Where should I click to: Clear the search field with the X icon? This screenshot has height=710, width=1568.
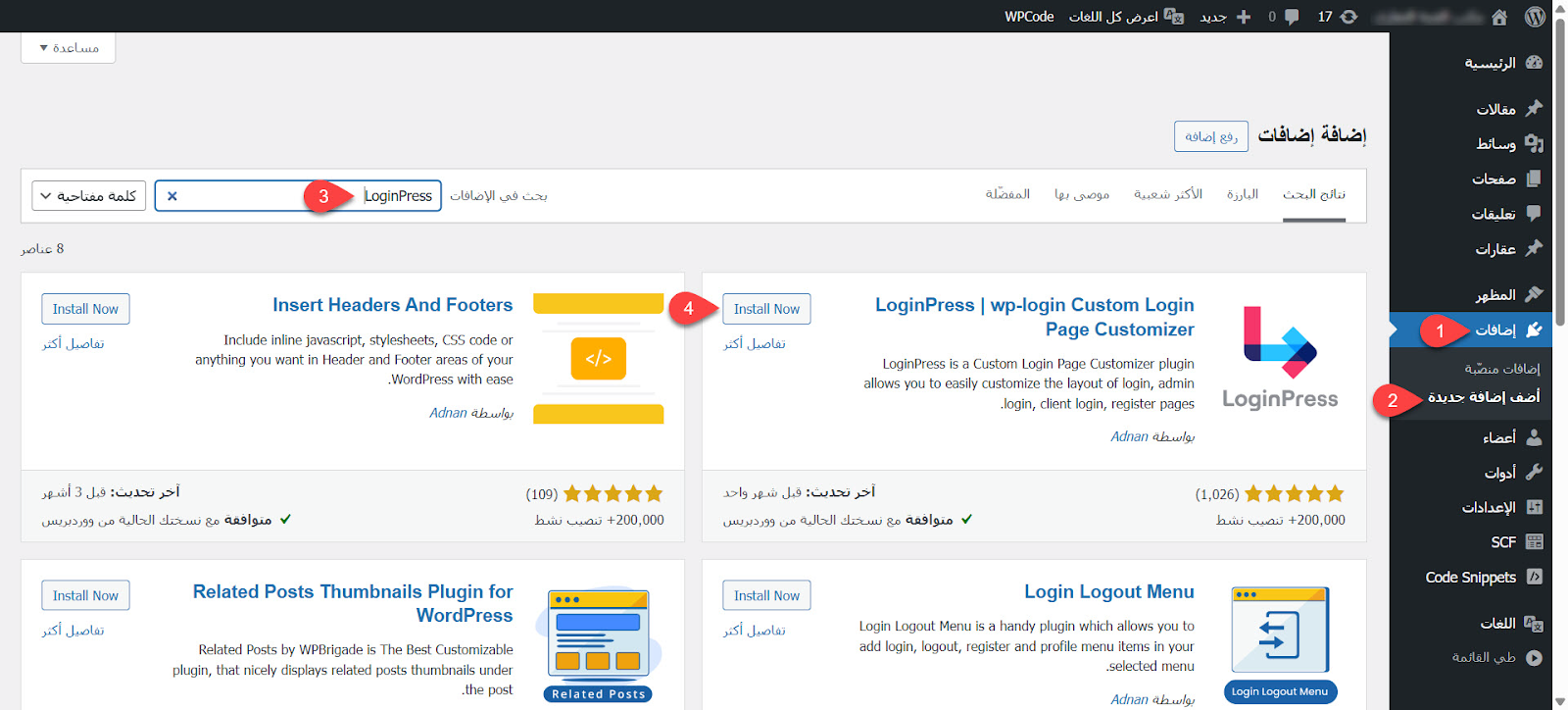pos(172,196)
